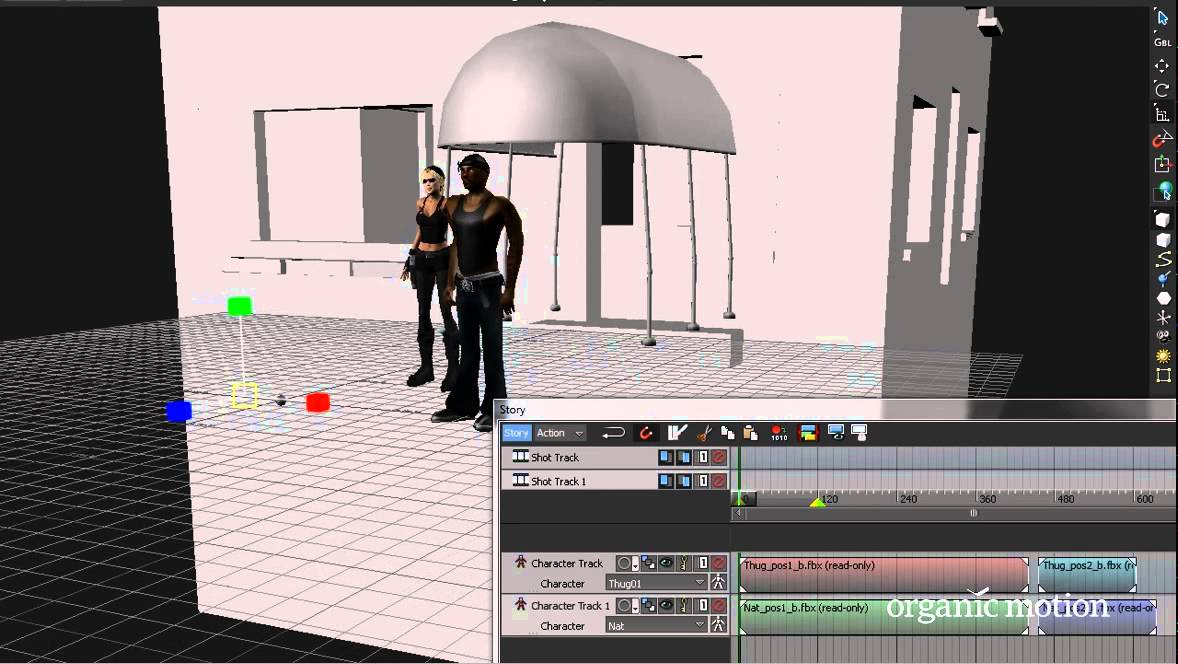Open the Action dropdown in Story toolbar
This screenshot has width=1178, height=664.
pos(560,433)
